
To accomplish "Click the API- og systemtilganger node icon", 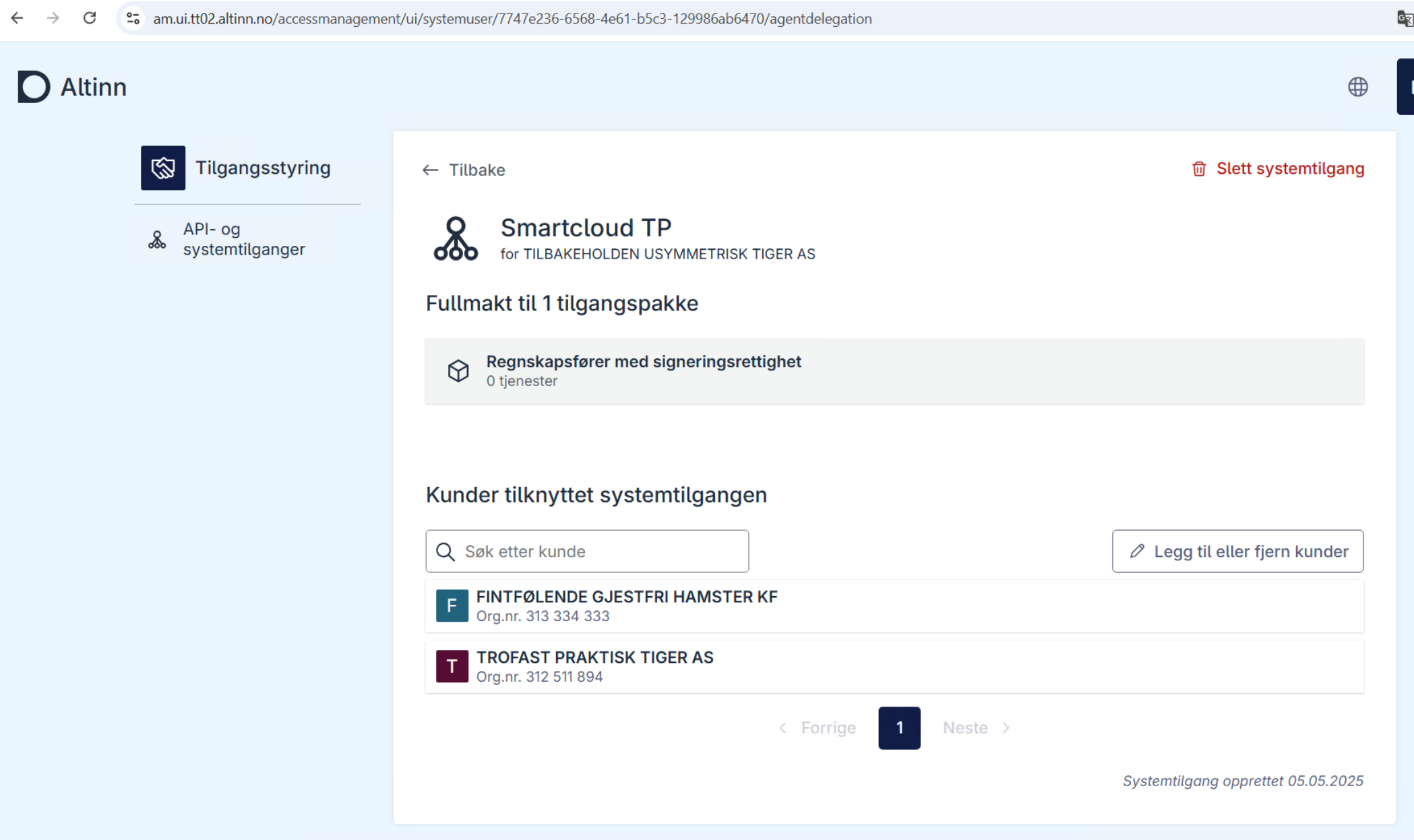I will 157,239.
